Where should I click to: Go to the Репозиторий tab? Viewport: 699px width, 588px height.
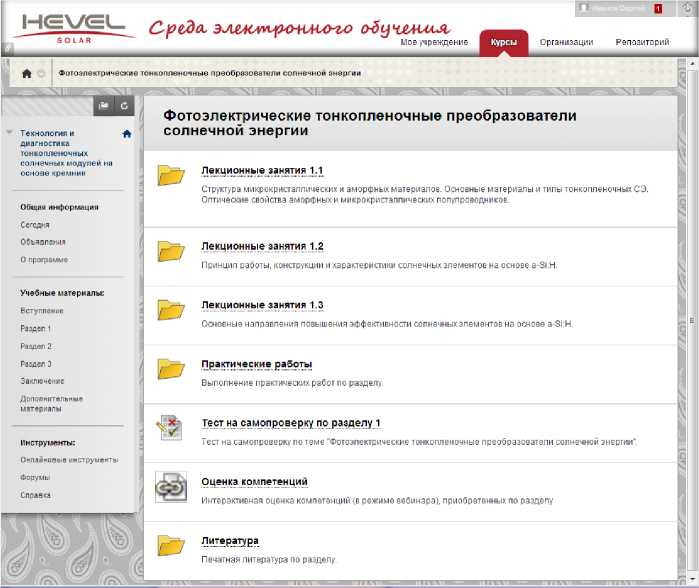[x=642, y=42]
